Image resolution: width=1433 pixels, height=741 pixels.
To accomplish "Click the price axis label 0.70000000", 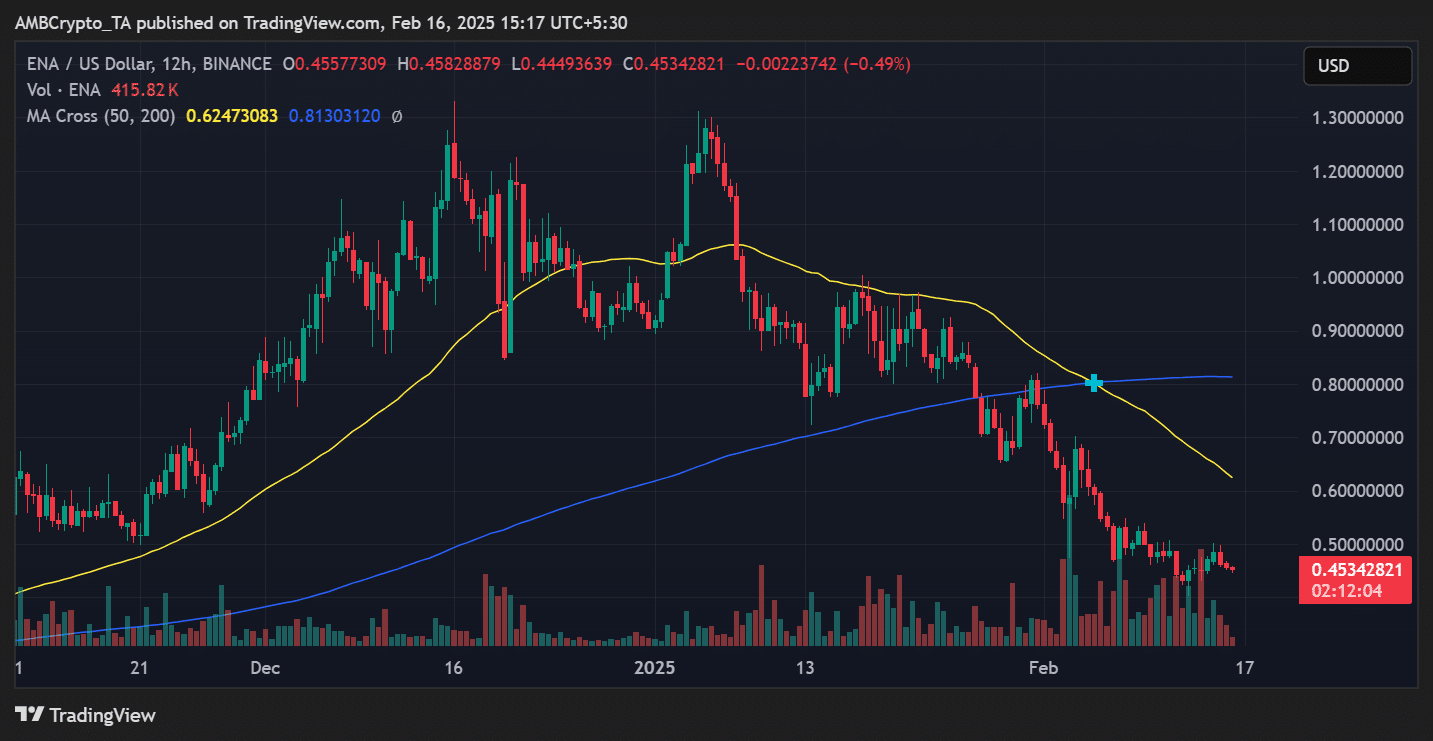I will point(1357,438).
